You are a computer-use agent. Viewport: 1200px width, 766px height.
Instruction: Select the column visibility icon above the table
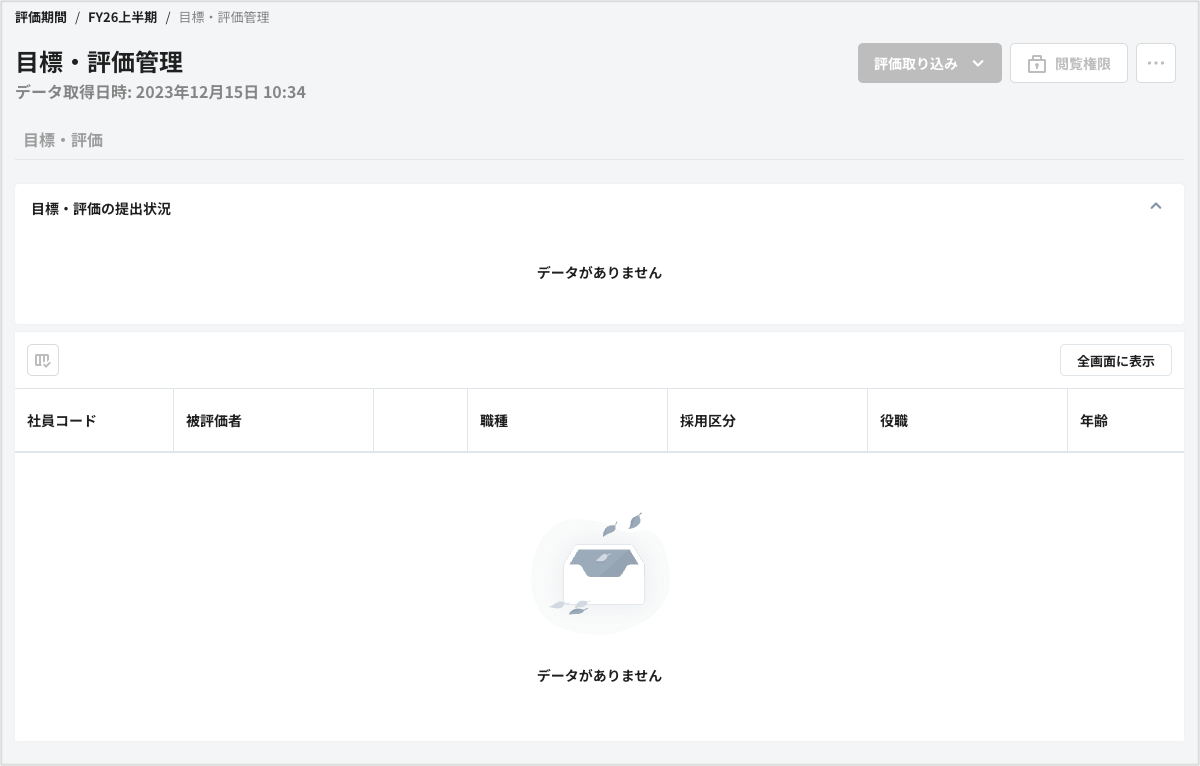pos(42,360)
